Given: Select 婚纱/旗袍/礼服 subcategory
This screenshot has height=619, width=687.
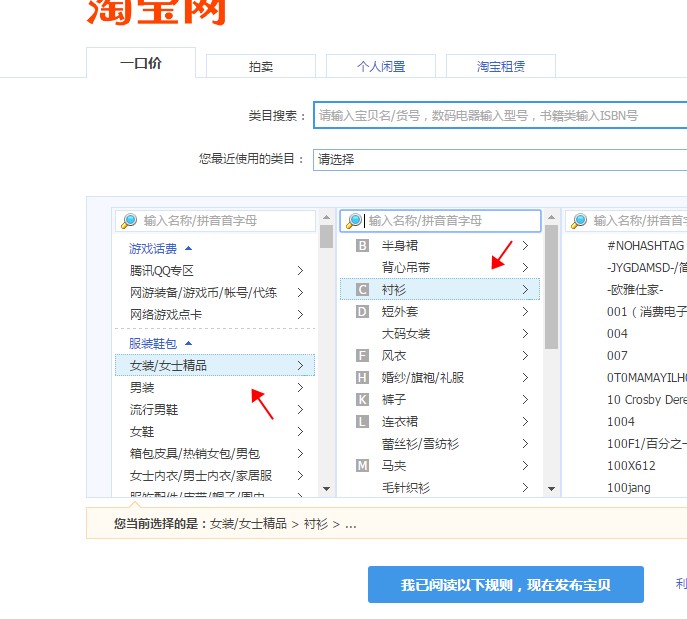Looking at the screenshot, I should [x=440, y=378].
